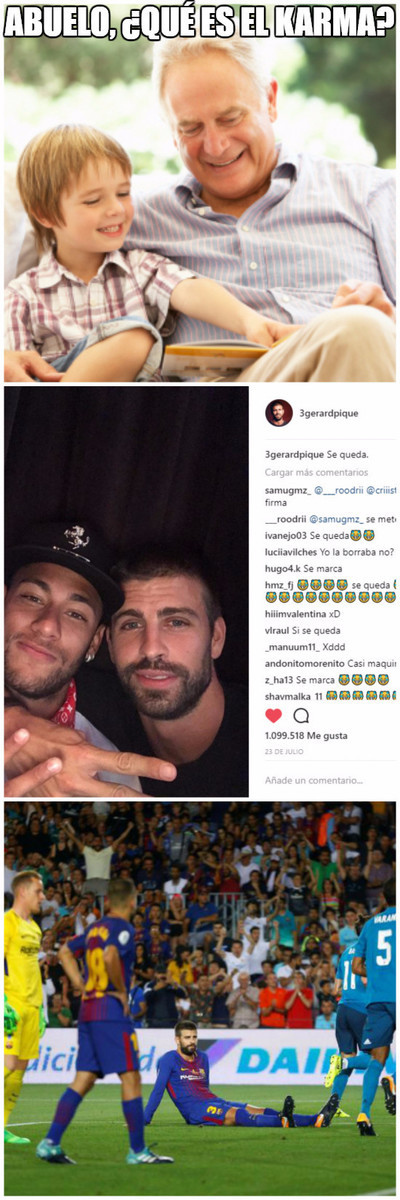Click the @___roodrii mention in samugmz_ comment
This screenshot has height=1200, width=400.
point(338,491)
